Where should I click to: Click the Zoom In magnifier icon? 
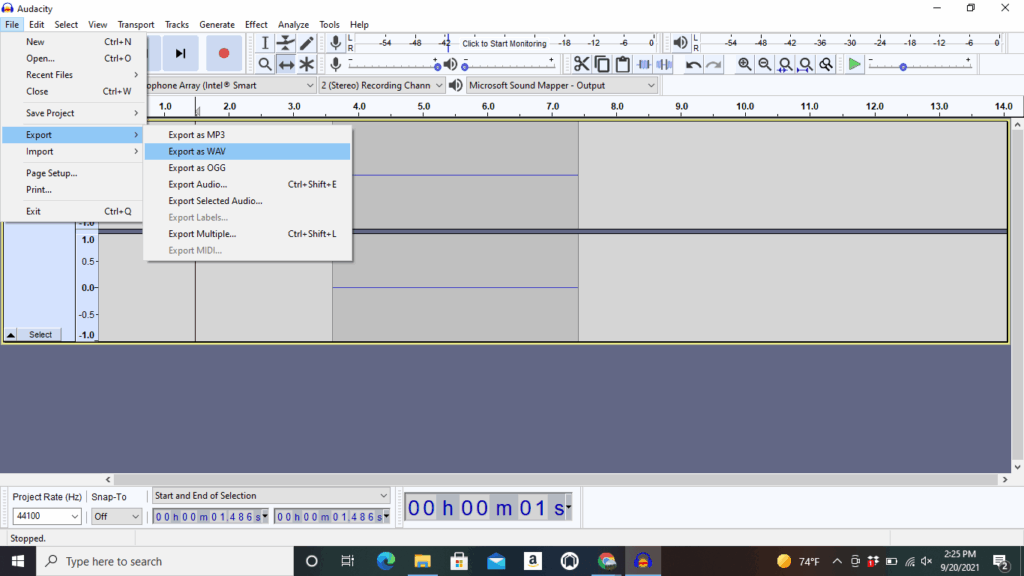(745, 64)
